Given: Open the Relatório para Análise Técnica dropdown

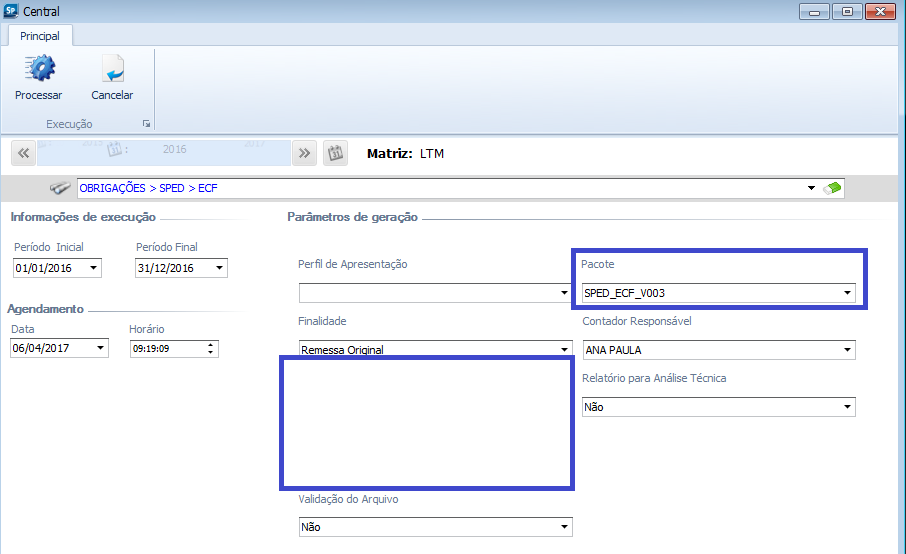Looking at the screenshot, I should [x=847, y=407].
